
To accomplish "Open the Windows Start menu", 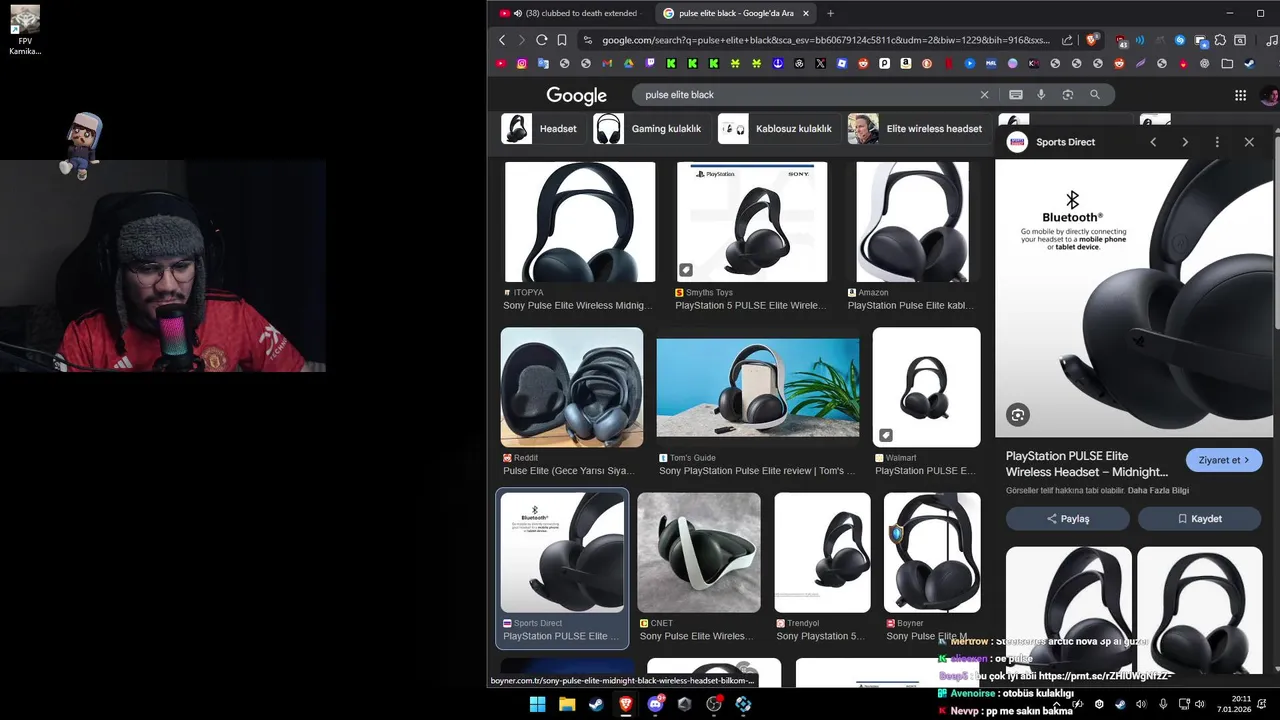I will [x=537, y=704].
